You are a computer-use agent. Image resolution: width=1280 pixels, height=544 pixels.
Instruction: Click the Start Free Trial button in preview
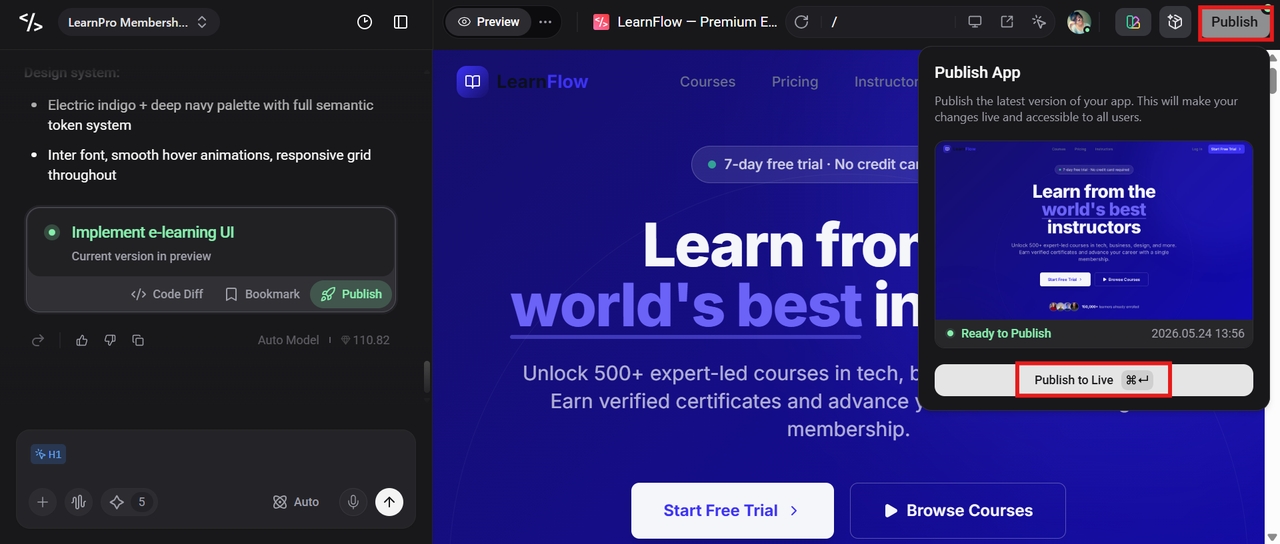coord(732,510)
